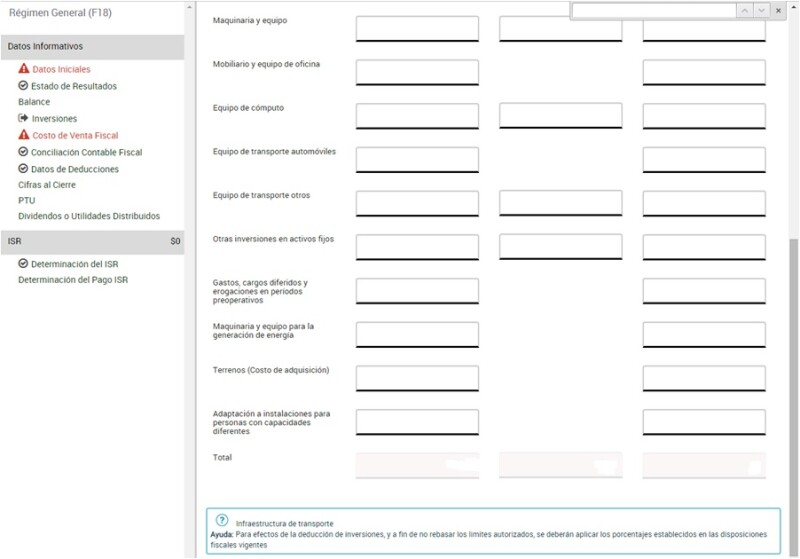The height and width of the screenshot is (559, 800).
Task: Click the warning icon beside Datos Iniciales
Action: [x=23, y=68]
